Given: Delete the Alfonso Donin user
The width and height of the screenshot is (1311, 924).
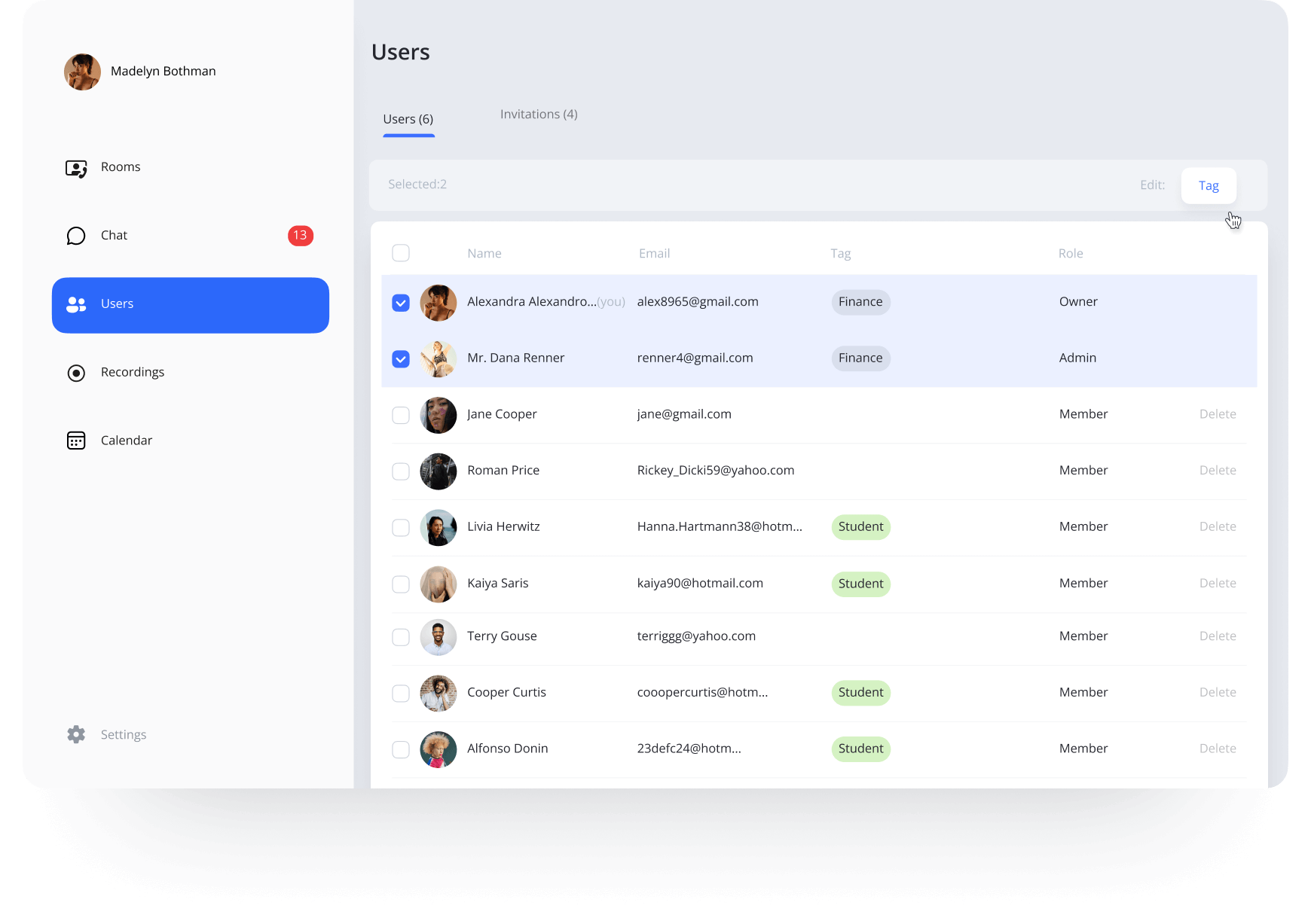Looking at the screenshot, I should point(1218,749).
